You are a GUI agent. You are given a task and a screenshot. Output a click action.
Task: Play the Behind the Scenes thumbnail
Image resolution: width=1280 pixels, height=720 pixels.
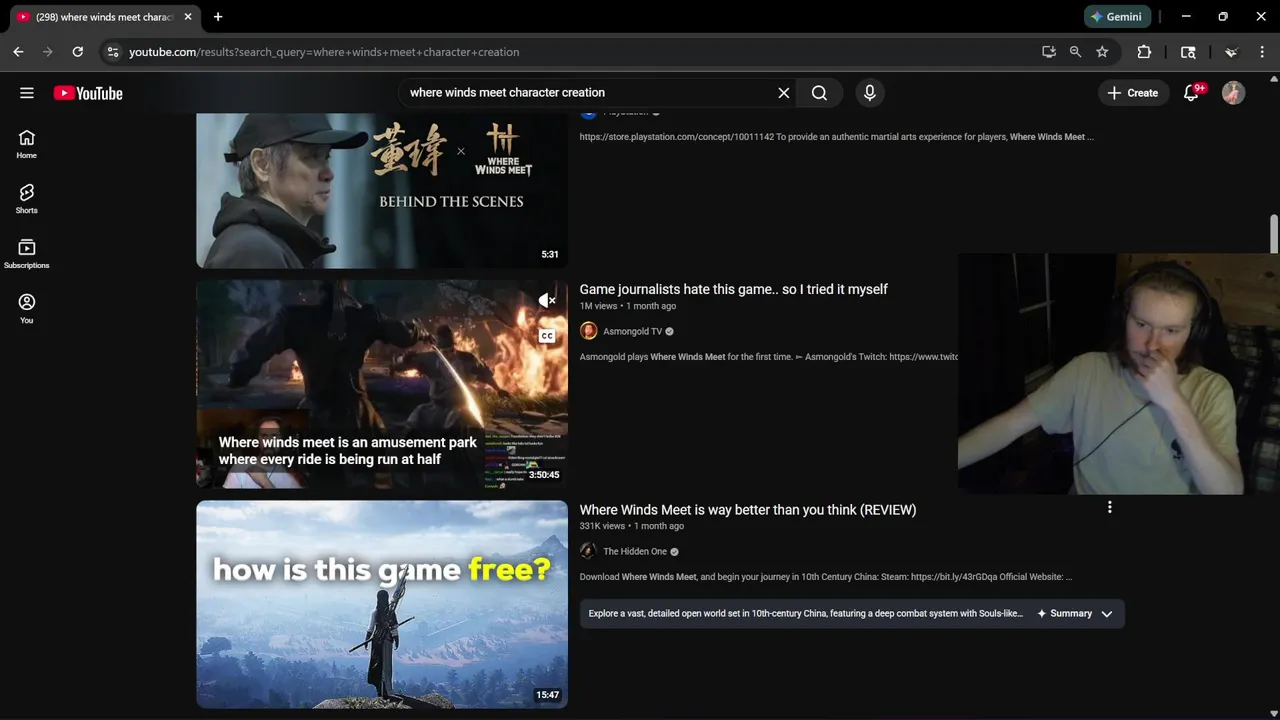coord(382,190)
